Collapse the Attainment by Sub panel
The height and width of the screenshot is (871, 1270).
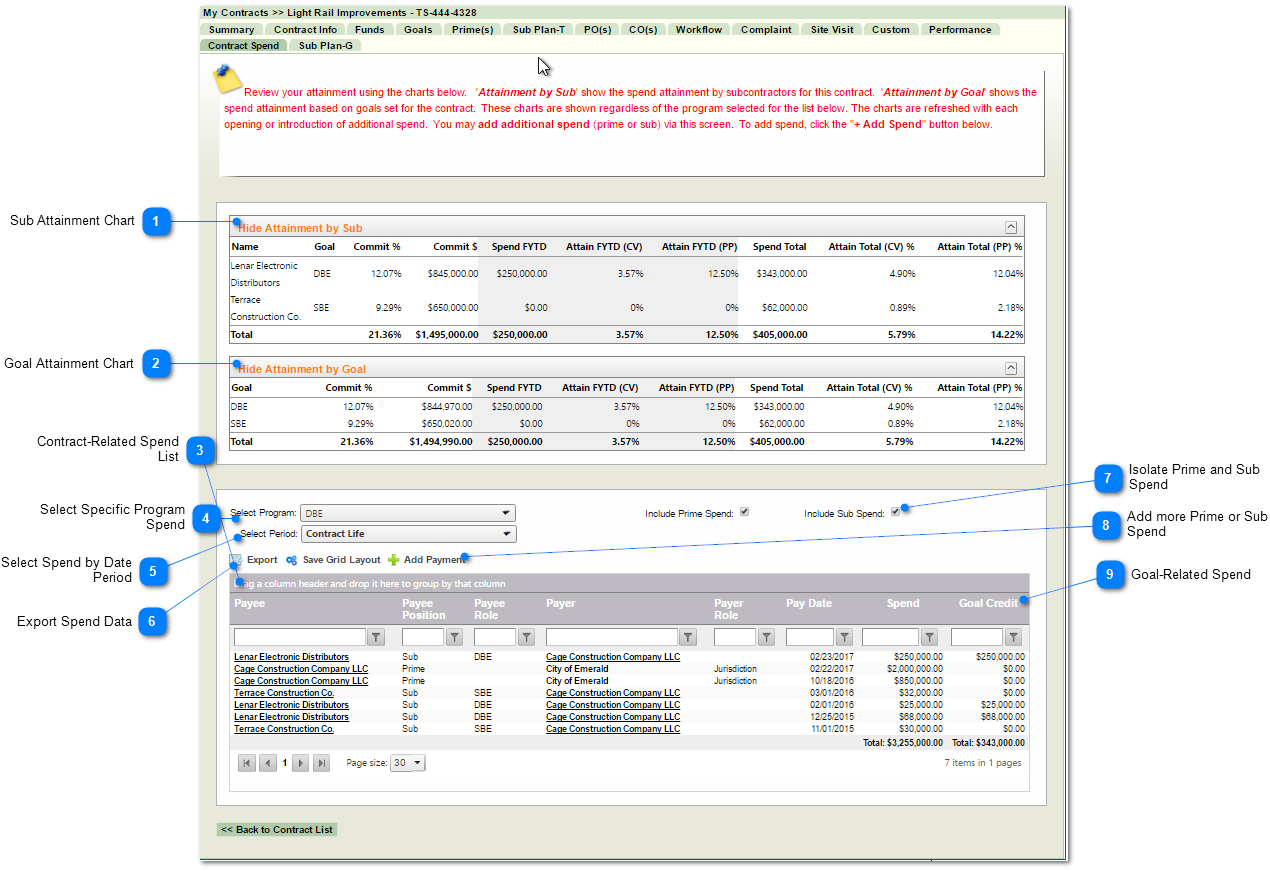coord(1010,227)
